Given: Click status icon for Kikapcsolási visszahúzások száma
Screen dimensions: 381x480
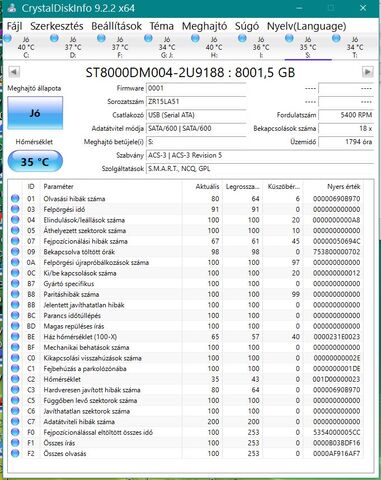Looking at the screenshot, I should point(15,358).
